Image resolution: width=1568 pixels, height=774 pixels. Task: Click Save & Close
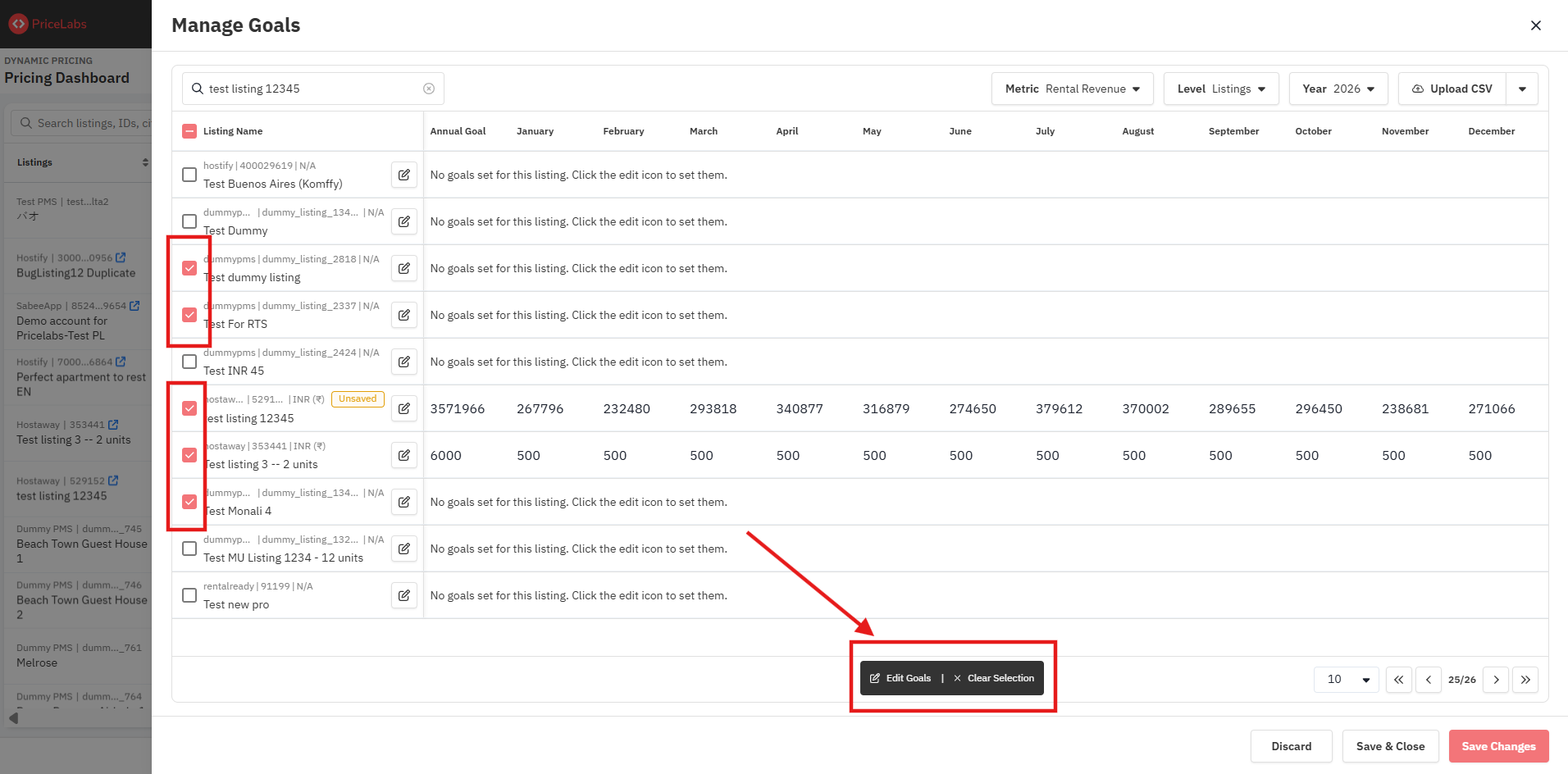(x=1391, y=746)
